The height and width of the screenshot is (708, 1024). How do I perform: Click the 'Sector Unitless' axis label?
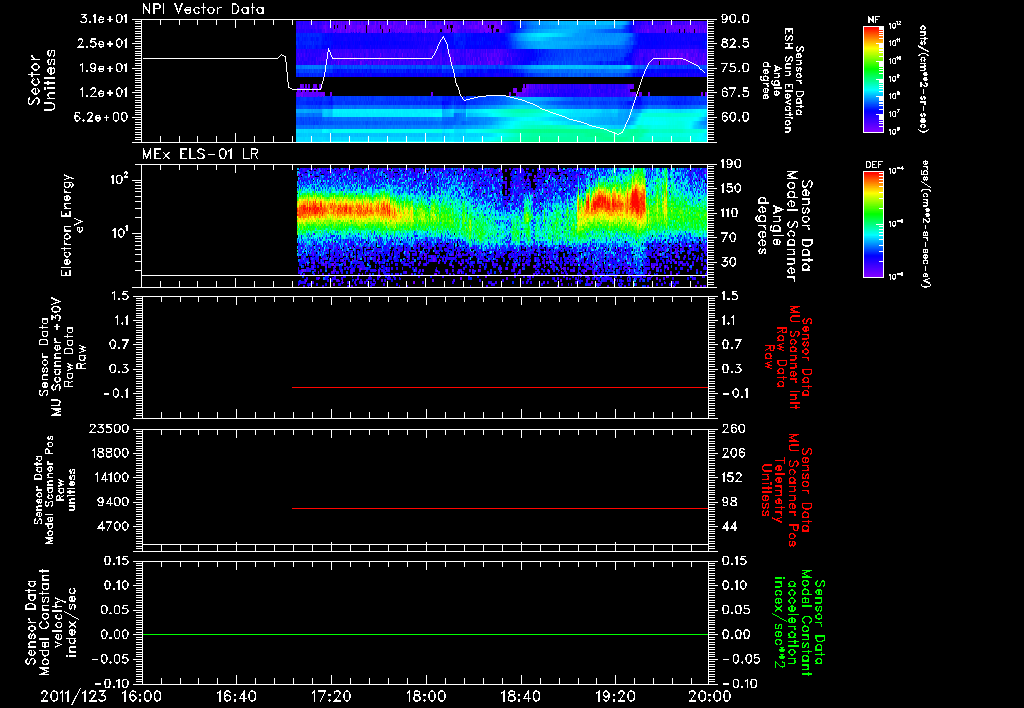[42, 80]
